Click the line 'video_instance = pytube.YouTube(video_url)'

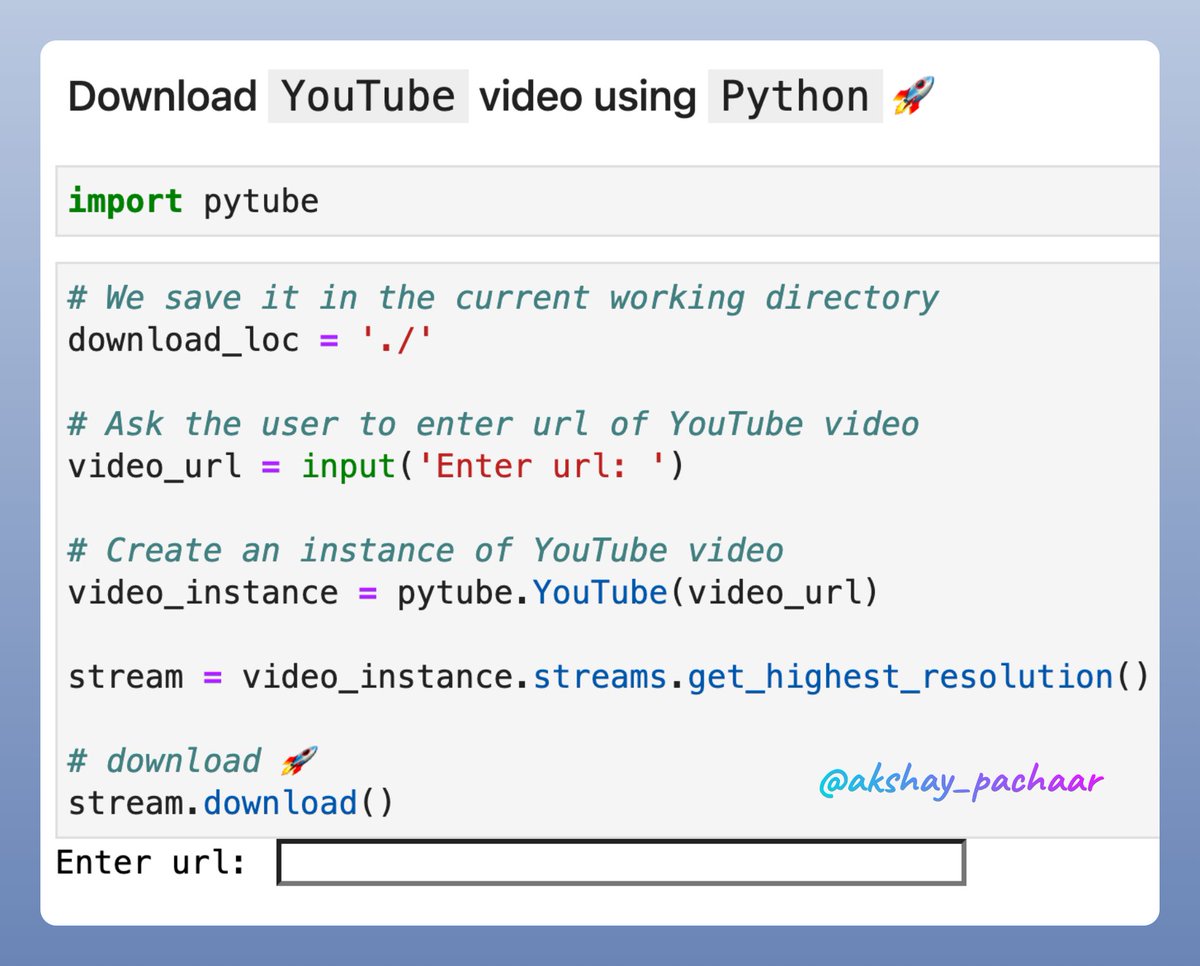coord(473,593)
